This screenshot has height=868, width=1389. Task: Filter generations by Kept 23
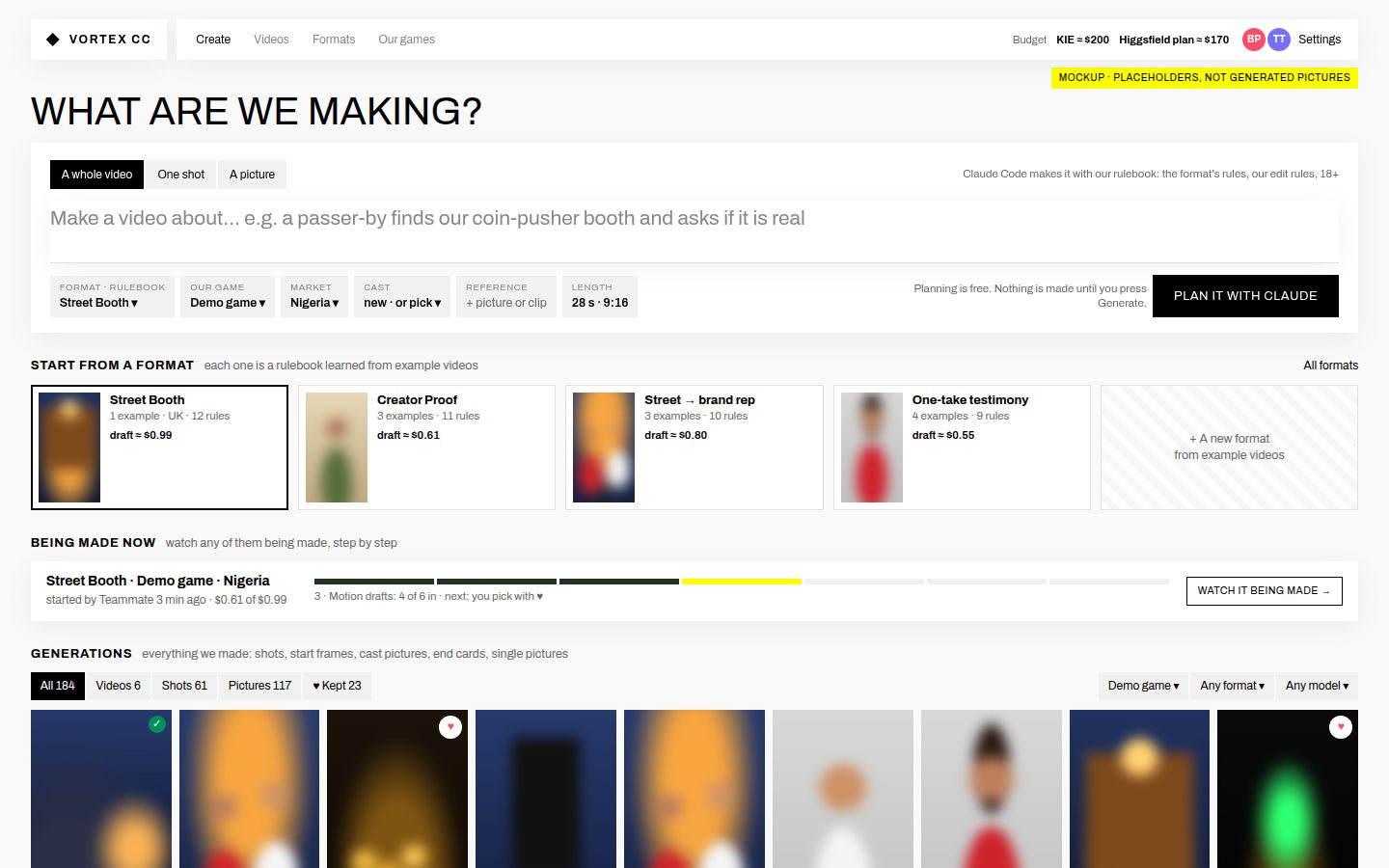(x=338, y=686)
